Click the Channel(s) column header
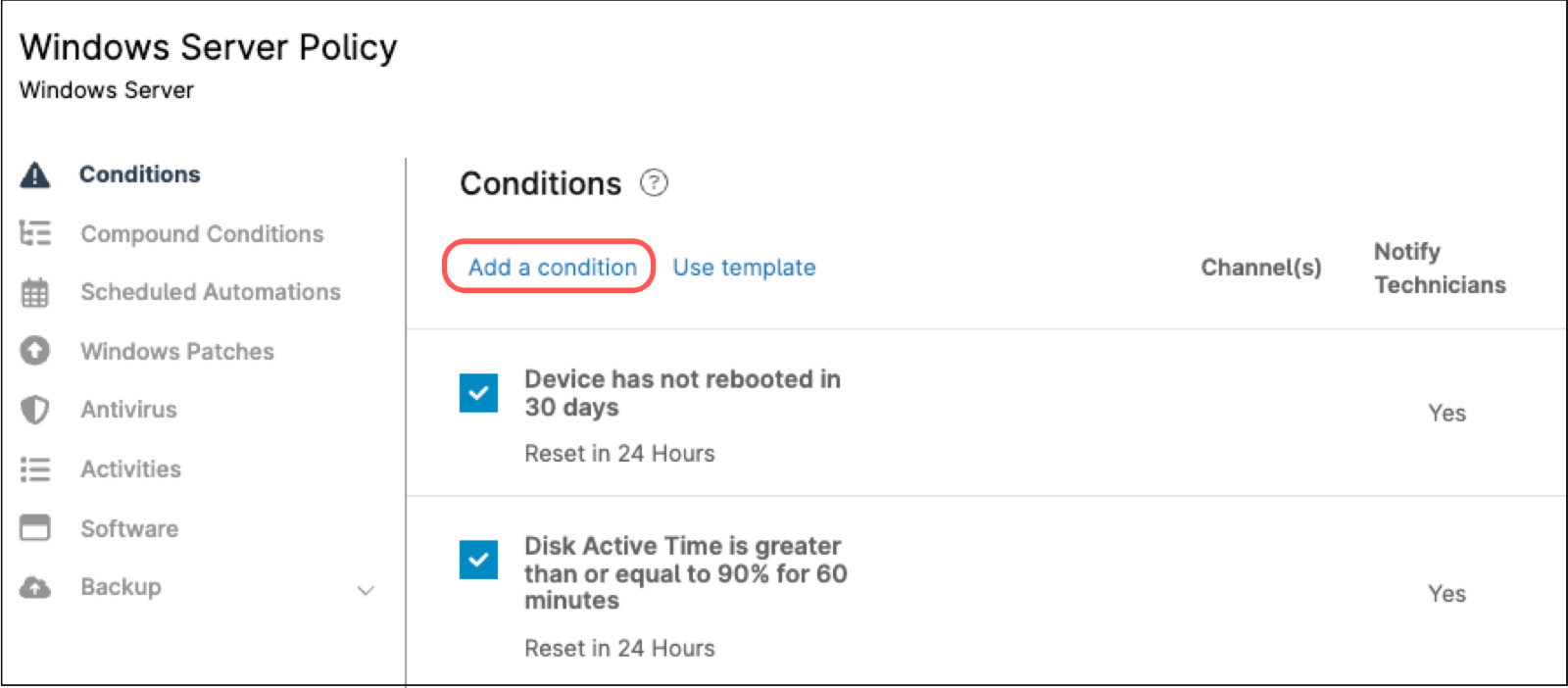 1260,267
